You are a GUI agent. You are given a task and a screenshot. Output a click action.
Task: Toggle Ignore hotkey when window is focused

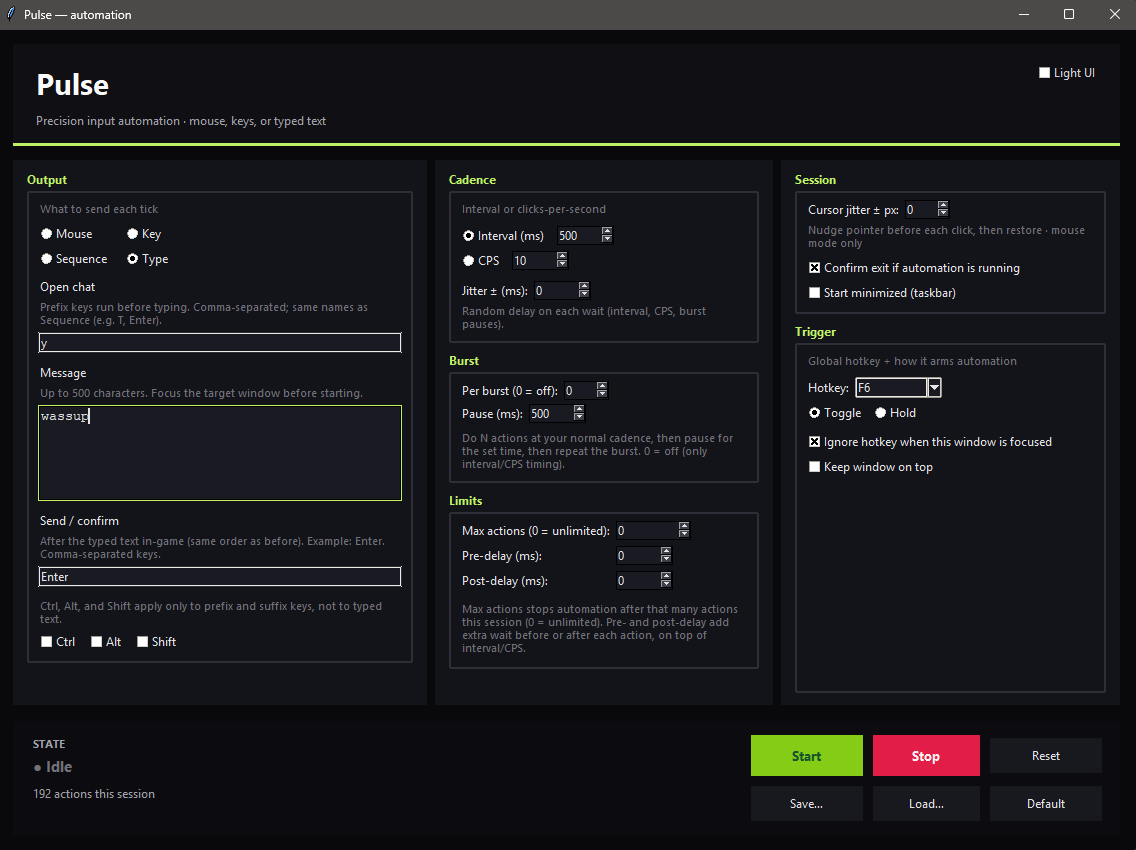tap(930, 442)
